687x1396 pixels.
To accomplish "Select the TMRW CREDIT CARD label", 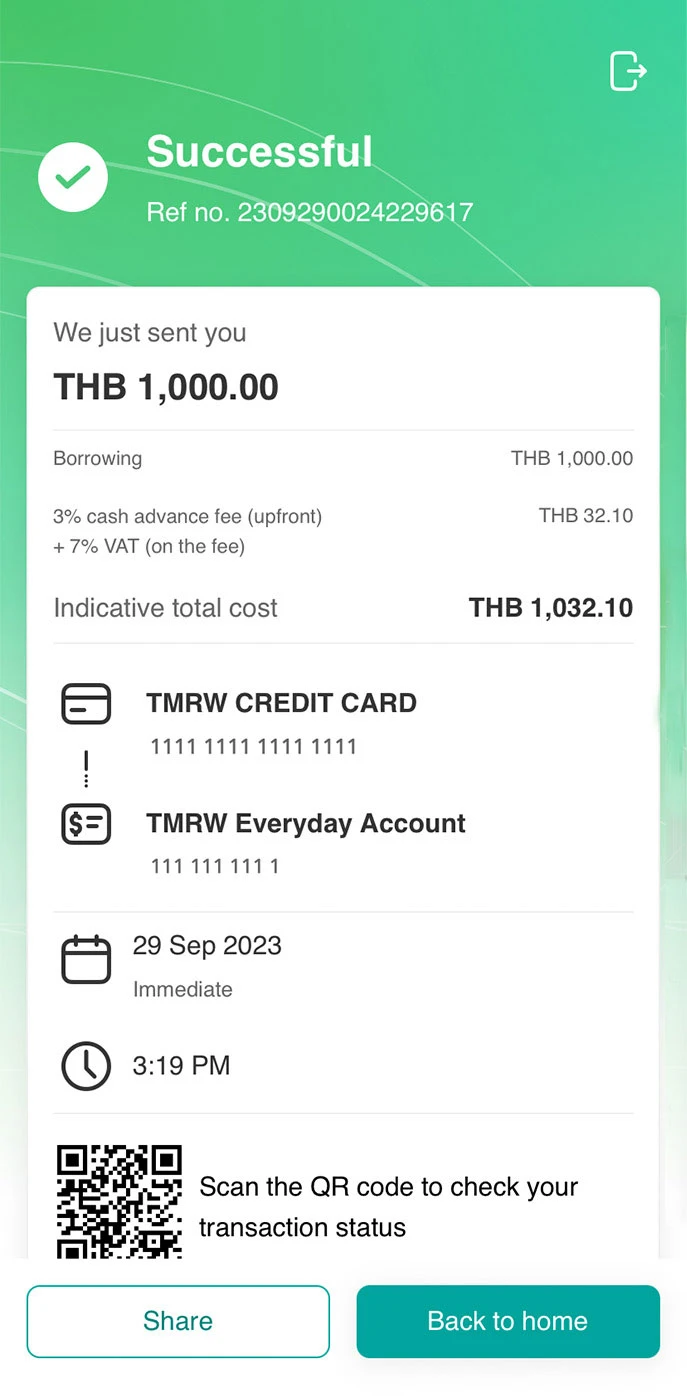I will pos(281,703).
